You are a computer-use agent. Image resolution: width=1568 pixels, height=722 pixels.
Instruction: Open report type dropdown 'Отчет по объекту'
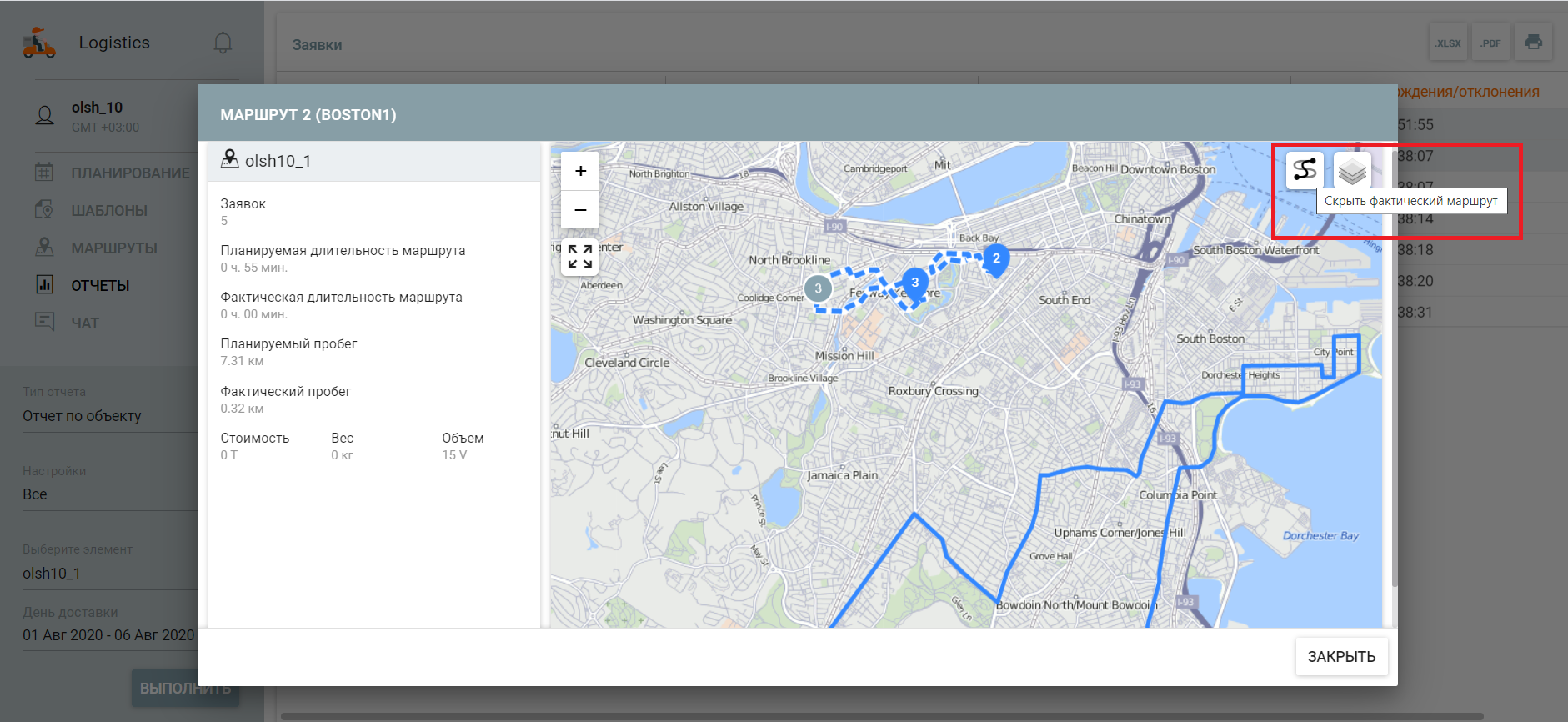click(108, 416)
